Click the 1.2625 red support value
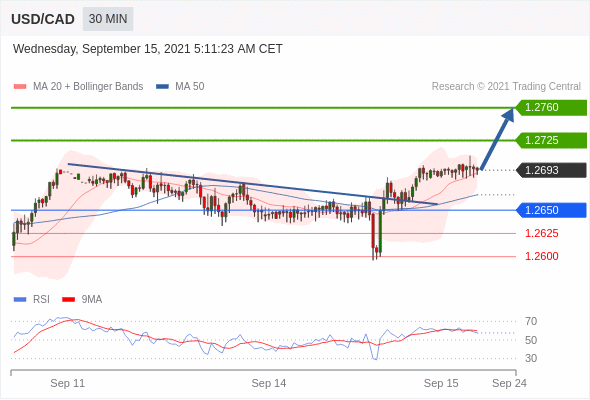The width and height of the screenshot is (590, 400). coord(541,233)
